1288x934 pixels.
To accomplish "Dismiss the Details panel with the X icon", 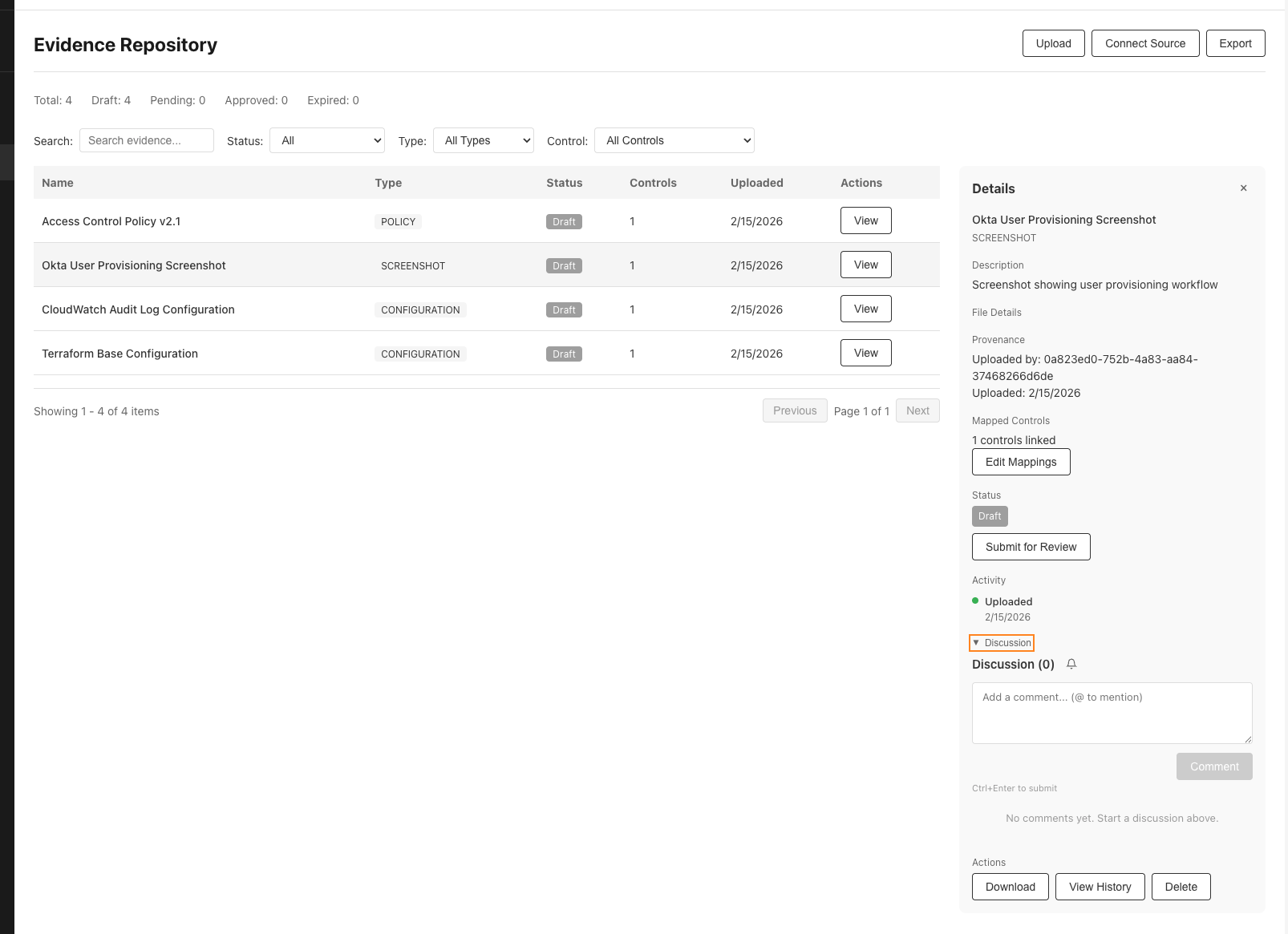I will [x=1242, y=188].
